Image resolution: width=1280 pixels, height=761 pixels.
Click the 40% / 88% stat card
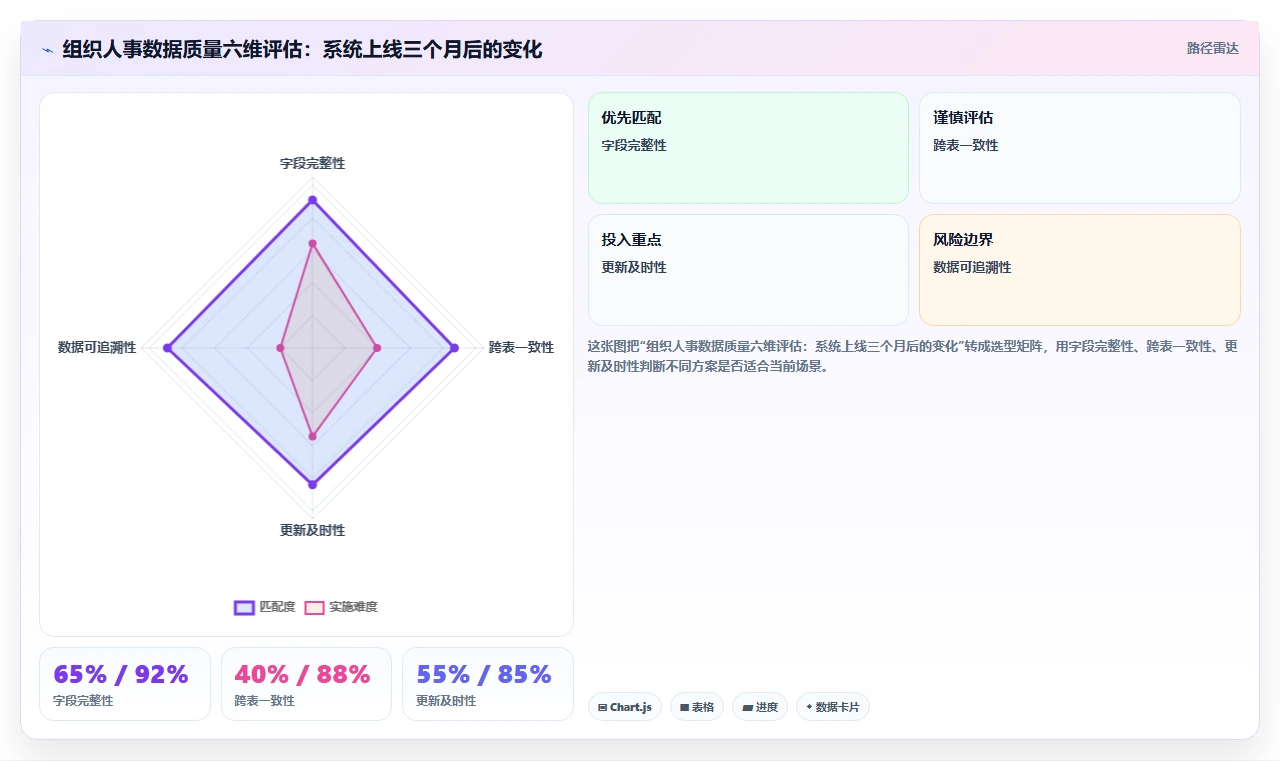(306, 684)
